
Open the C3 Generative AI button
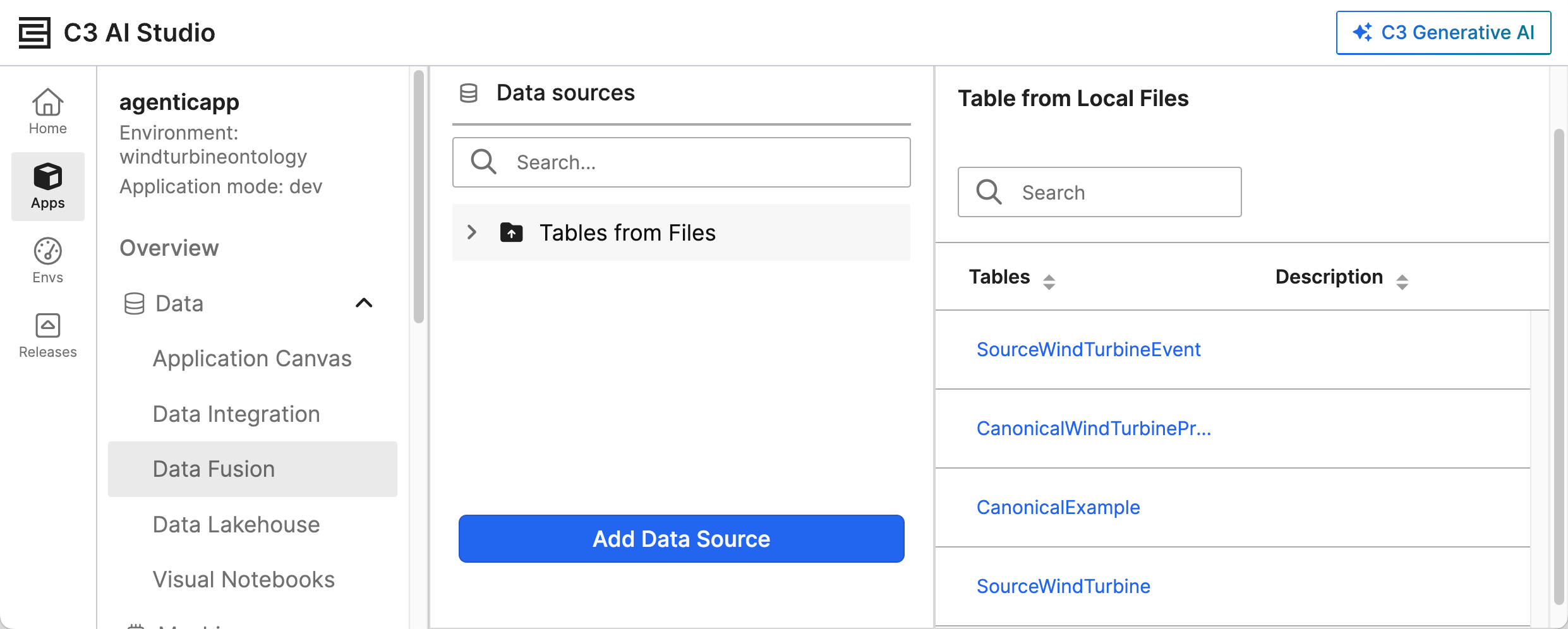click(1443, 33)
